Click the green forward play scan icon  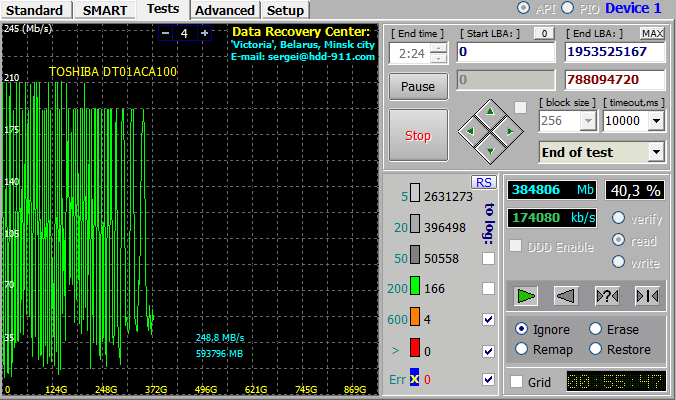[x=526, y=296]
